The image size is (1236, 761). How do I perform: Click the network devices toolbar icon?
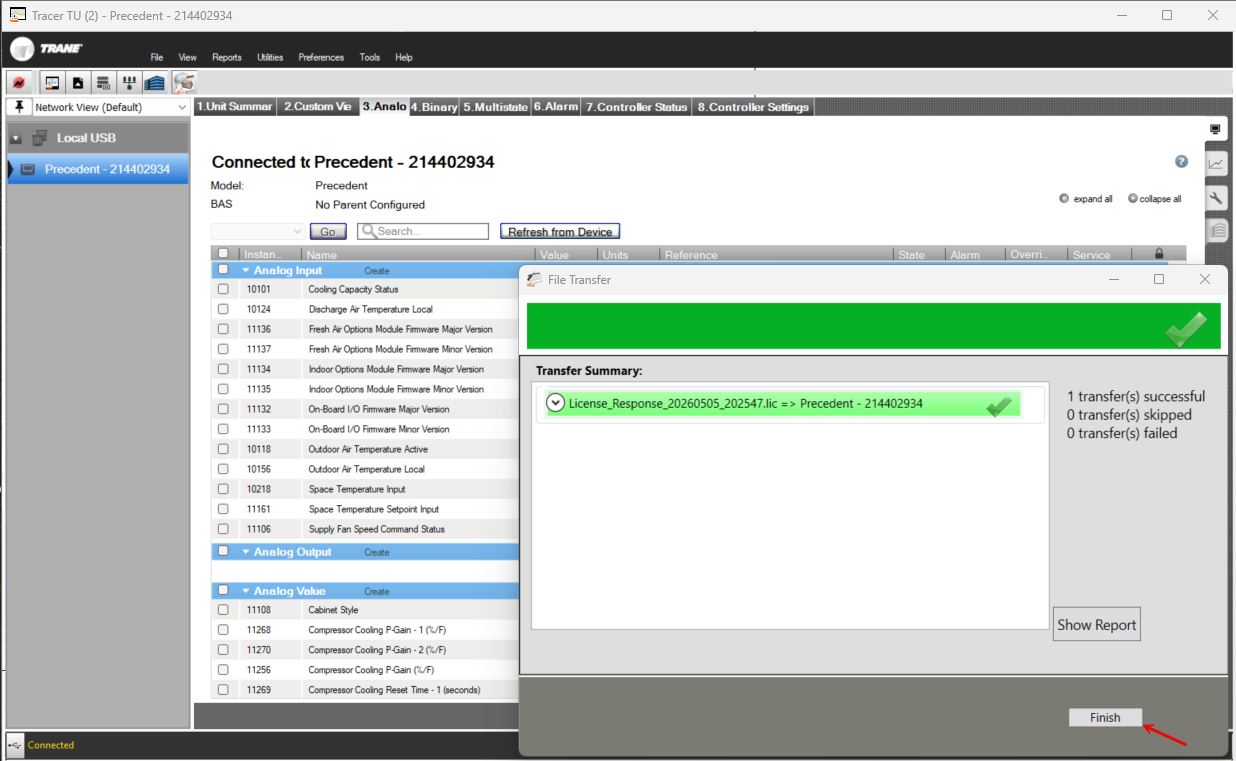tap(129, 83)
